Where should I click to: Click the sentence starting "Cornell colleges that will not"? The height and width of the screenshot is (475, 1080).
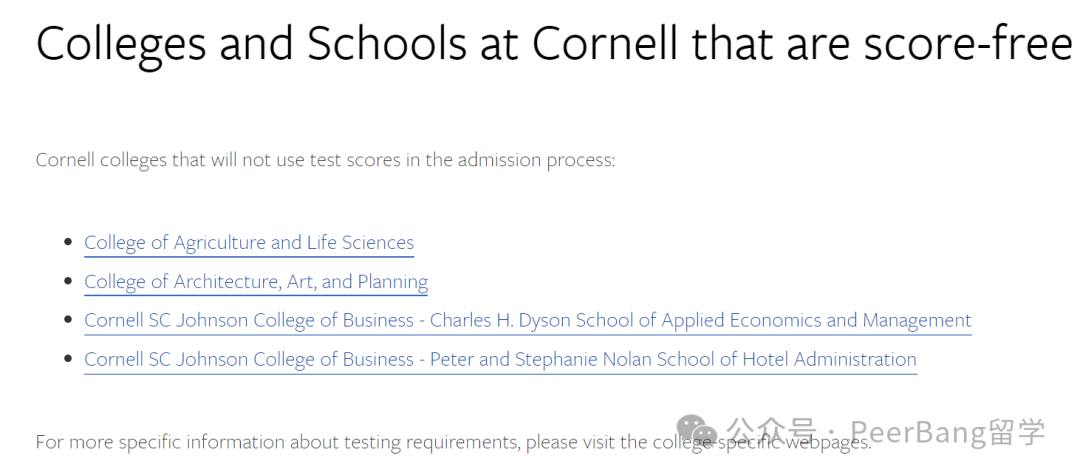pyautogui.click(x=325, y=160)
